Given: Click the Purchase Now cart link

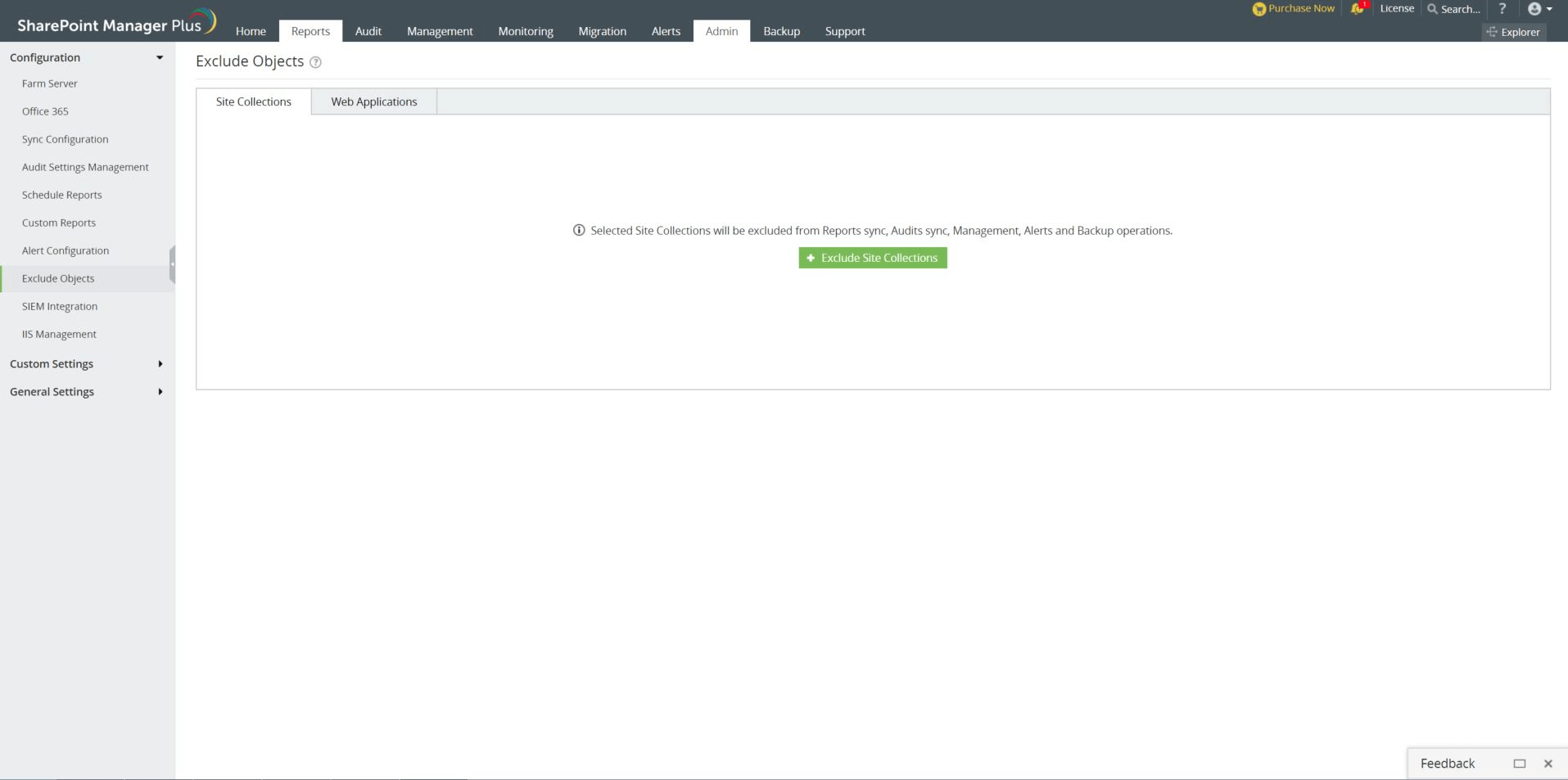Looking at the screenshot, I should tap(1294, 8).
